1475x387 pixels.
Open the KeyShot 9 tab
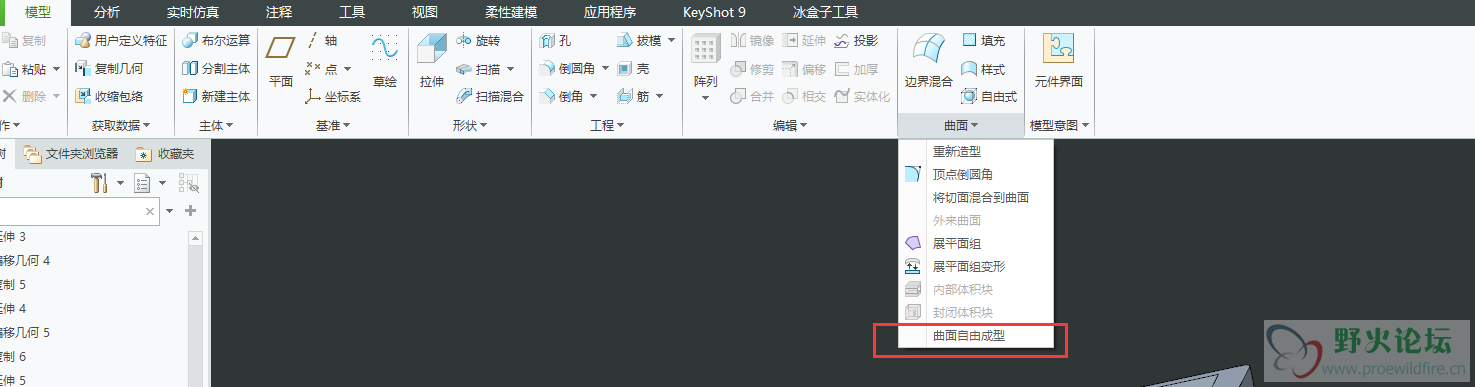pyautogui.click(x=714, y=13)
